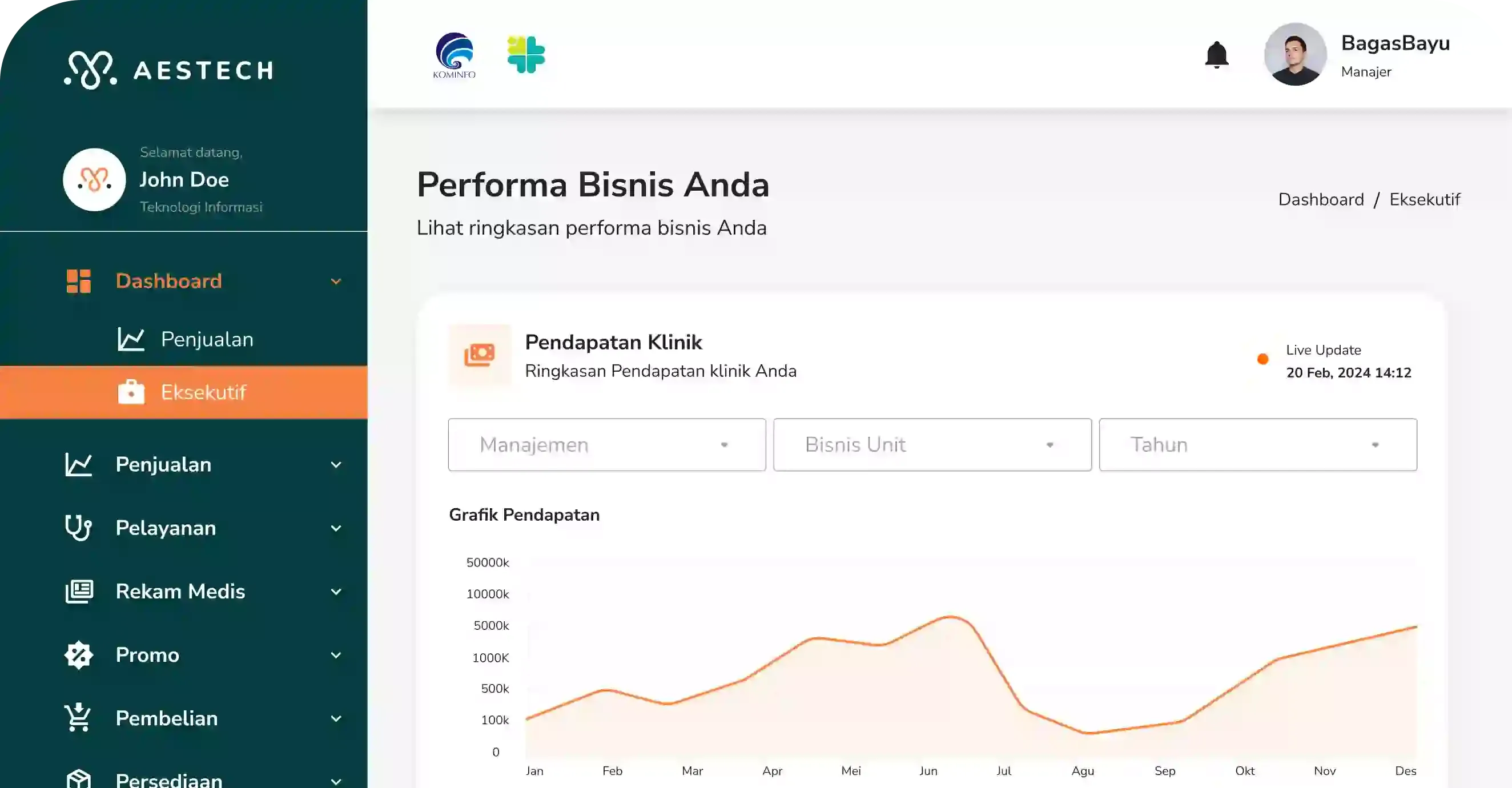Expand the Promo menu chevron

coord(336,655)
